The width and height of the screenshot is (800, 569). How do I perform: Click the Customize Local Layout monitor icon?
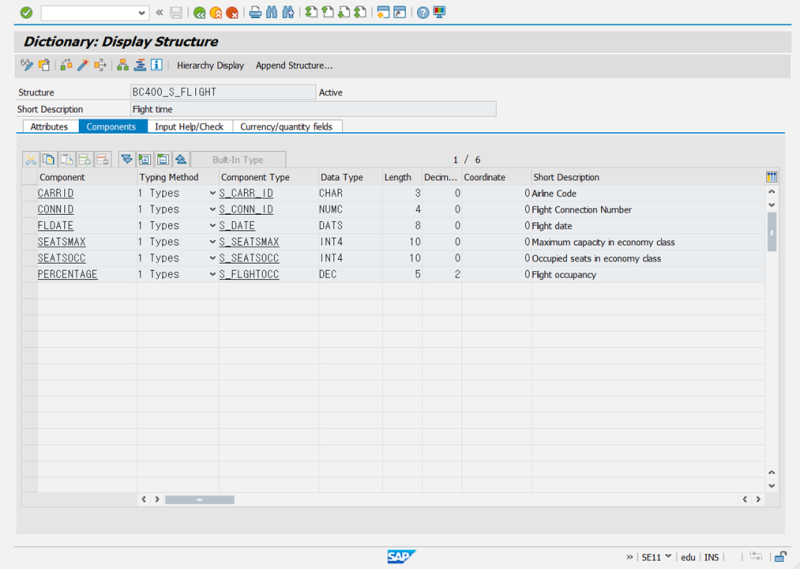point(439,12)
